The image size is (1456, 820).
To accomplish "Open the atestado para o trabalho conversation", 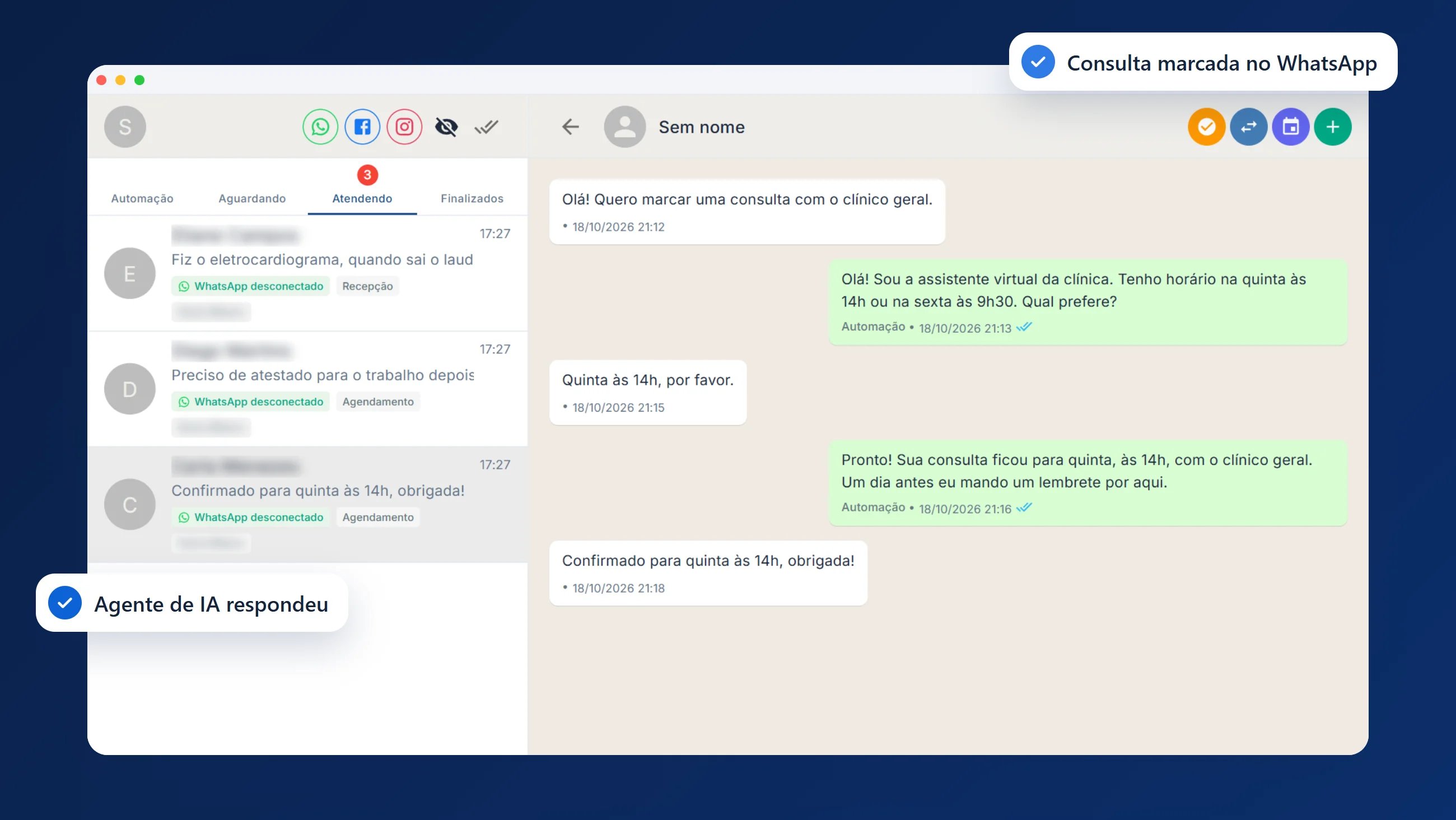I will (x=308, y=389).
